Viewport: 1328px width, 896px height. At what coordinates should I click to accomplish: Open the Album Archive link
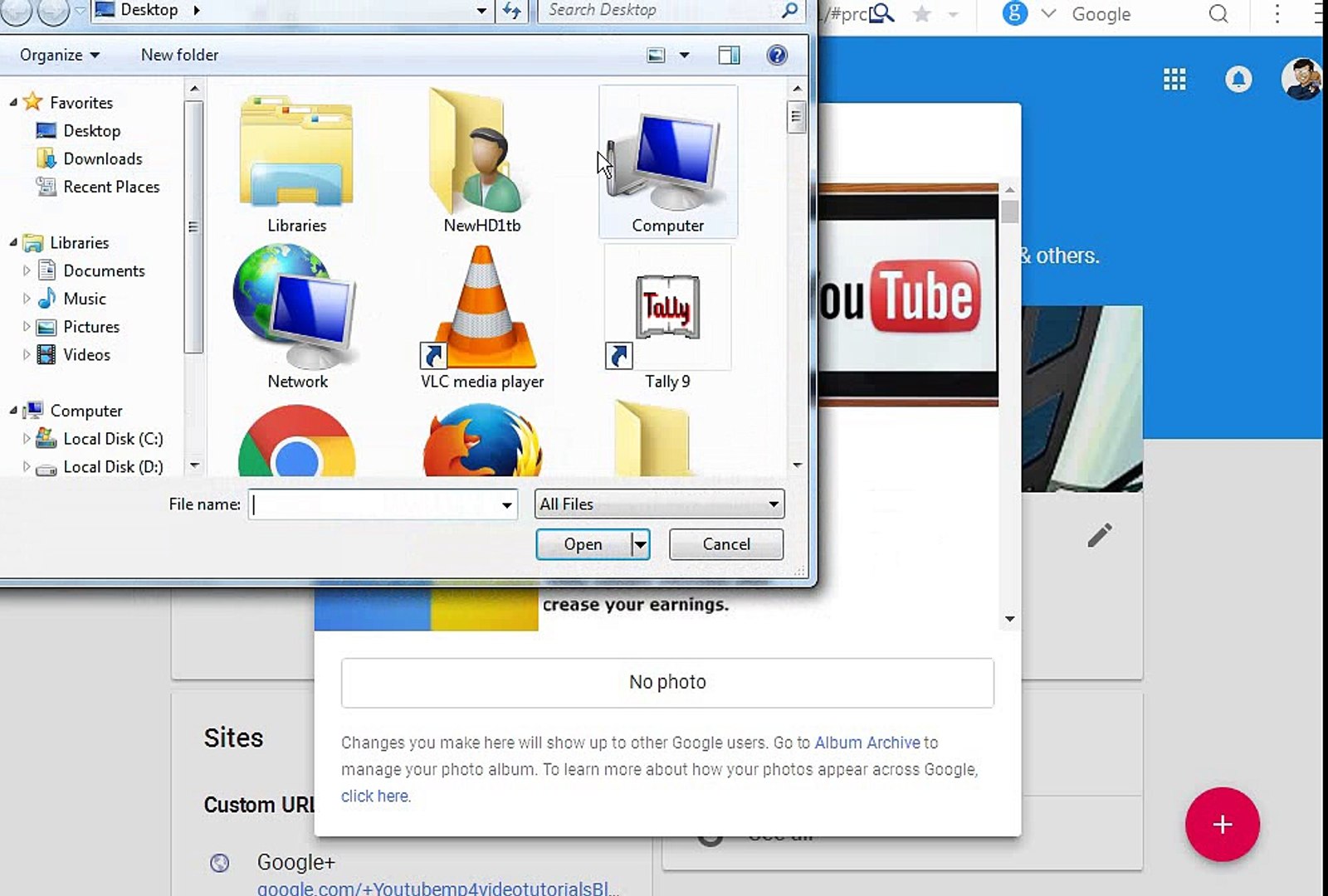(x=867, y=743)
